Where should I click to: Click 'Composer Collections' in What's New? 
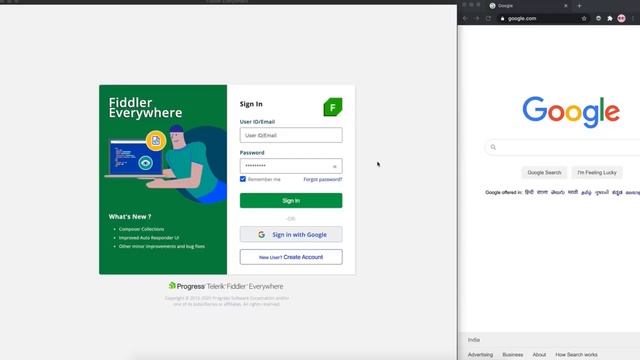(142, 229)
